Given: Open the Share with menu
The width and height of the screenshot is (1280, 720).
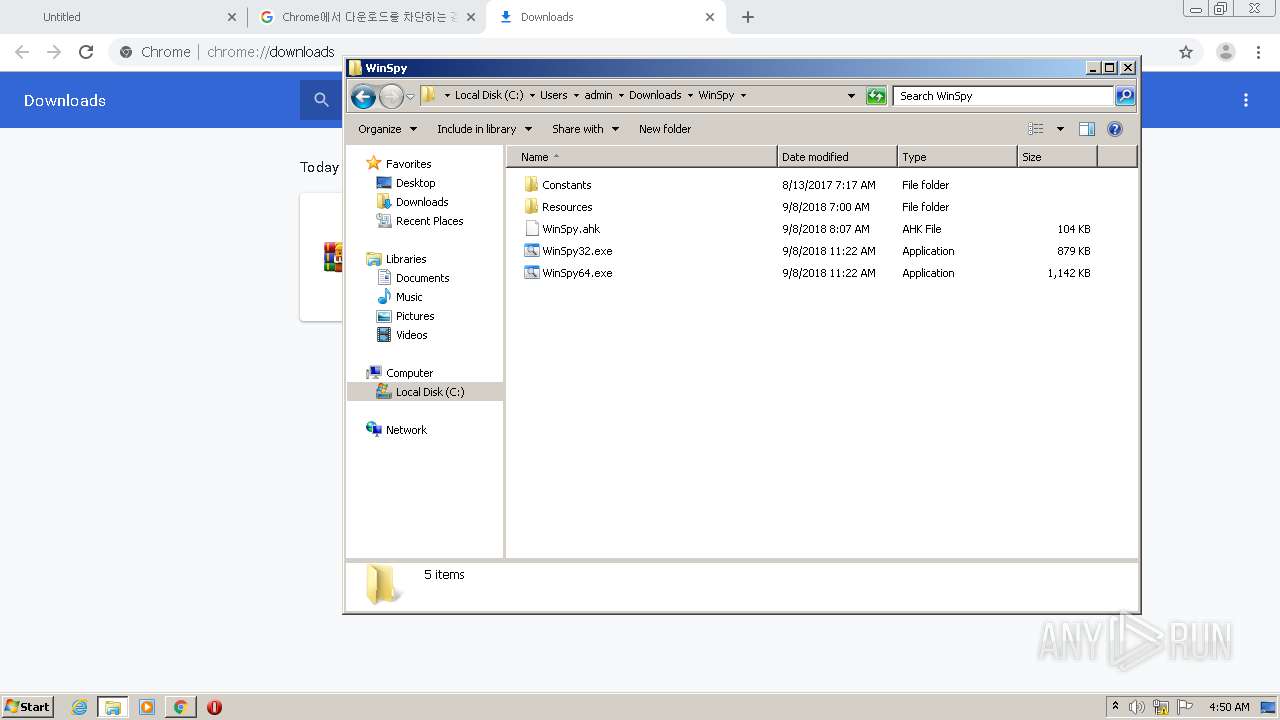Looking at the screenshot, I should point(585,129).
